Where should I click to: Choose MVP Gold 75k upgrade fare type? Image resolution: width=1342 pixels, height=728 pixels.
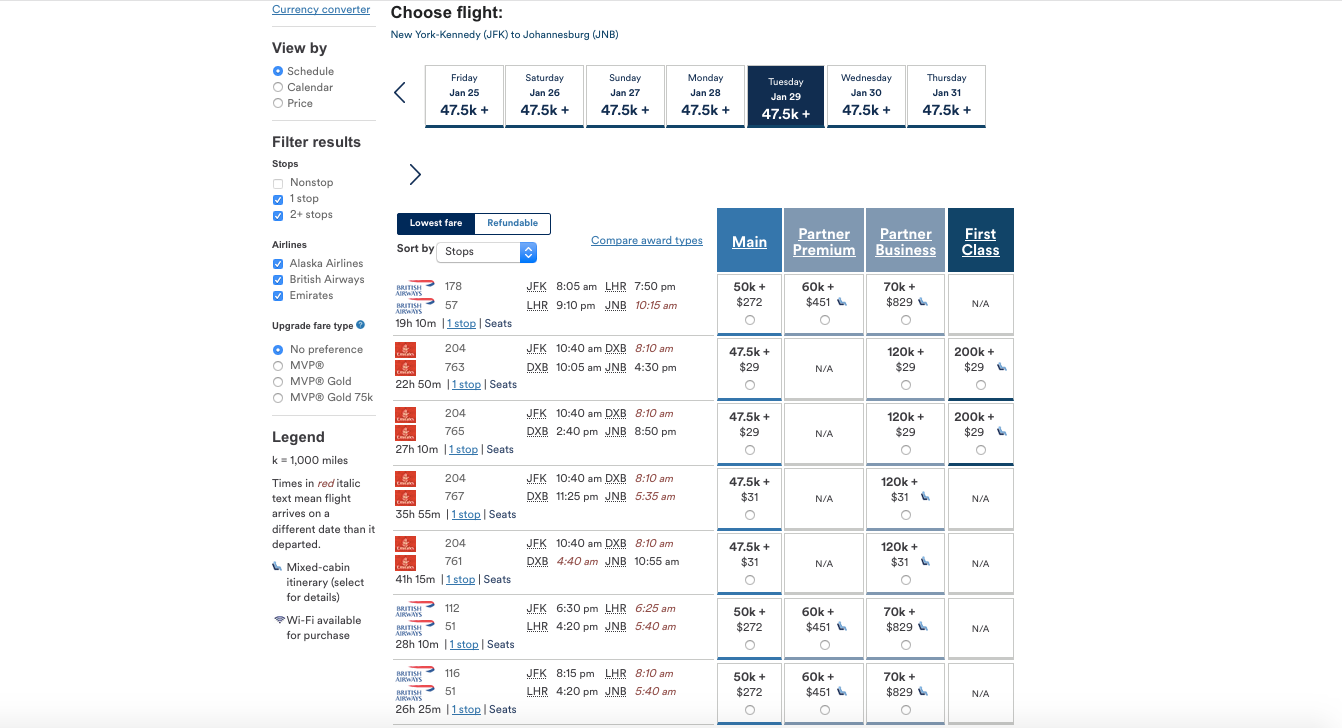278,397
